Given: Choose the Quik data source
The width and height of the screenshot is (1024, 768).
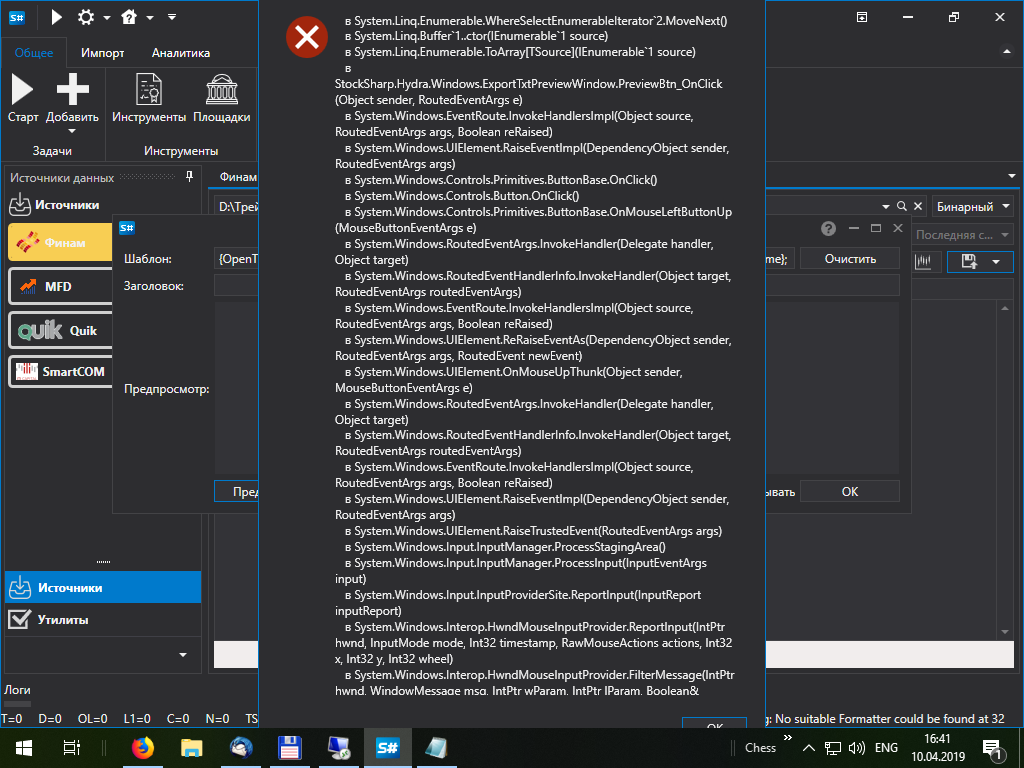Looking at the screenshot, I should [61, 330].
